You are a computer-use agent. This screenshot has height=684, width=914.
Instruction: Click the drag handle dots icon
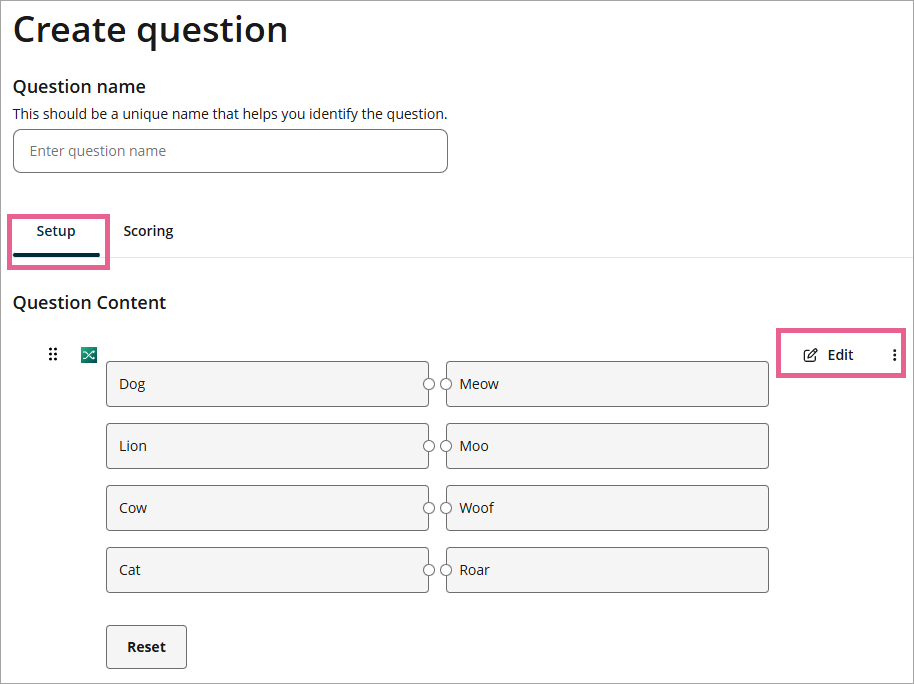click(x=53, y=354)
